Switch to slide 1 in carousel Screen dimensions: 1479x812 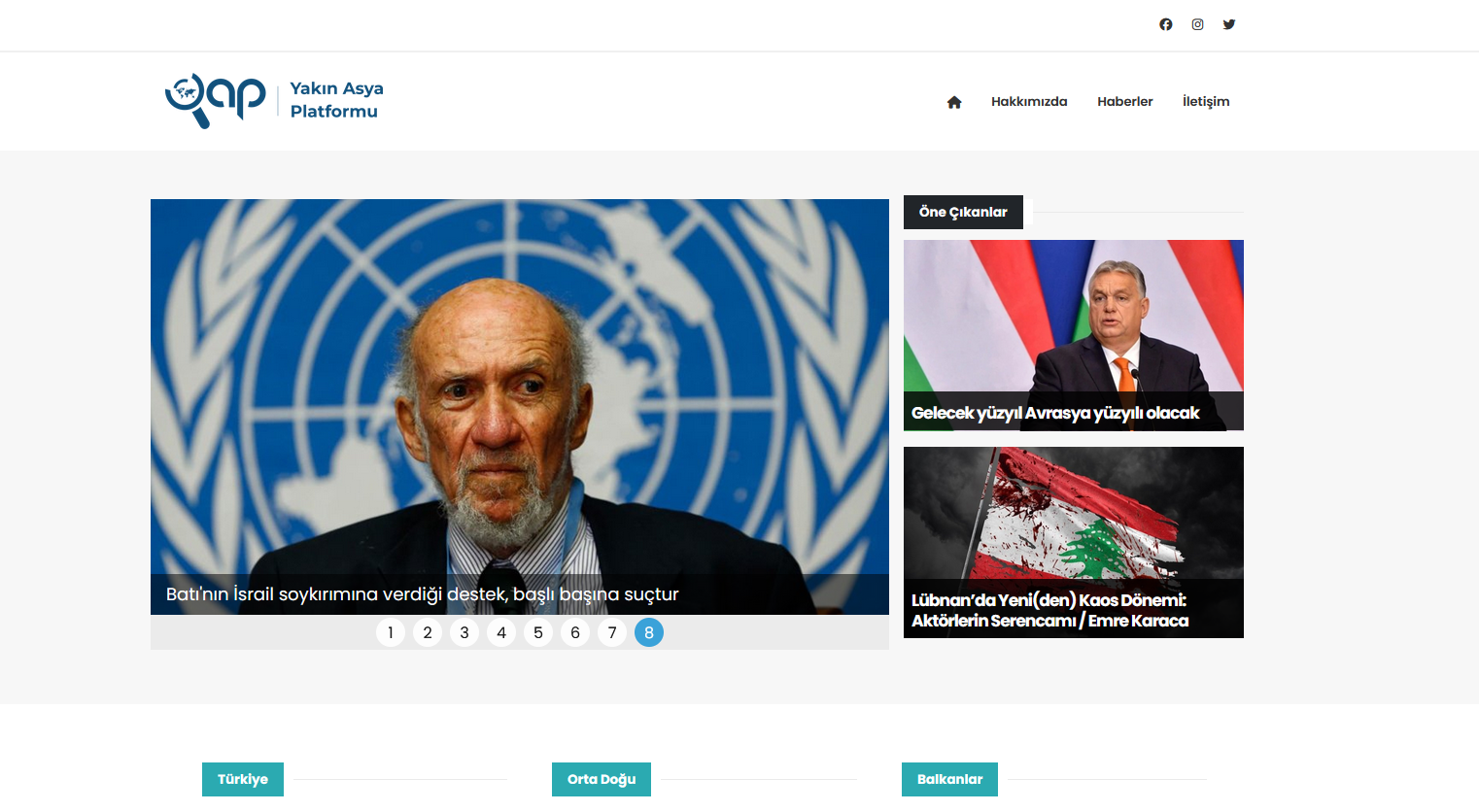click(391, 632)
